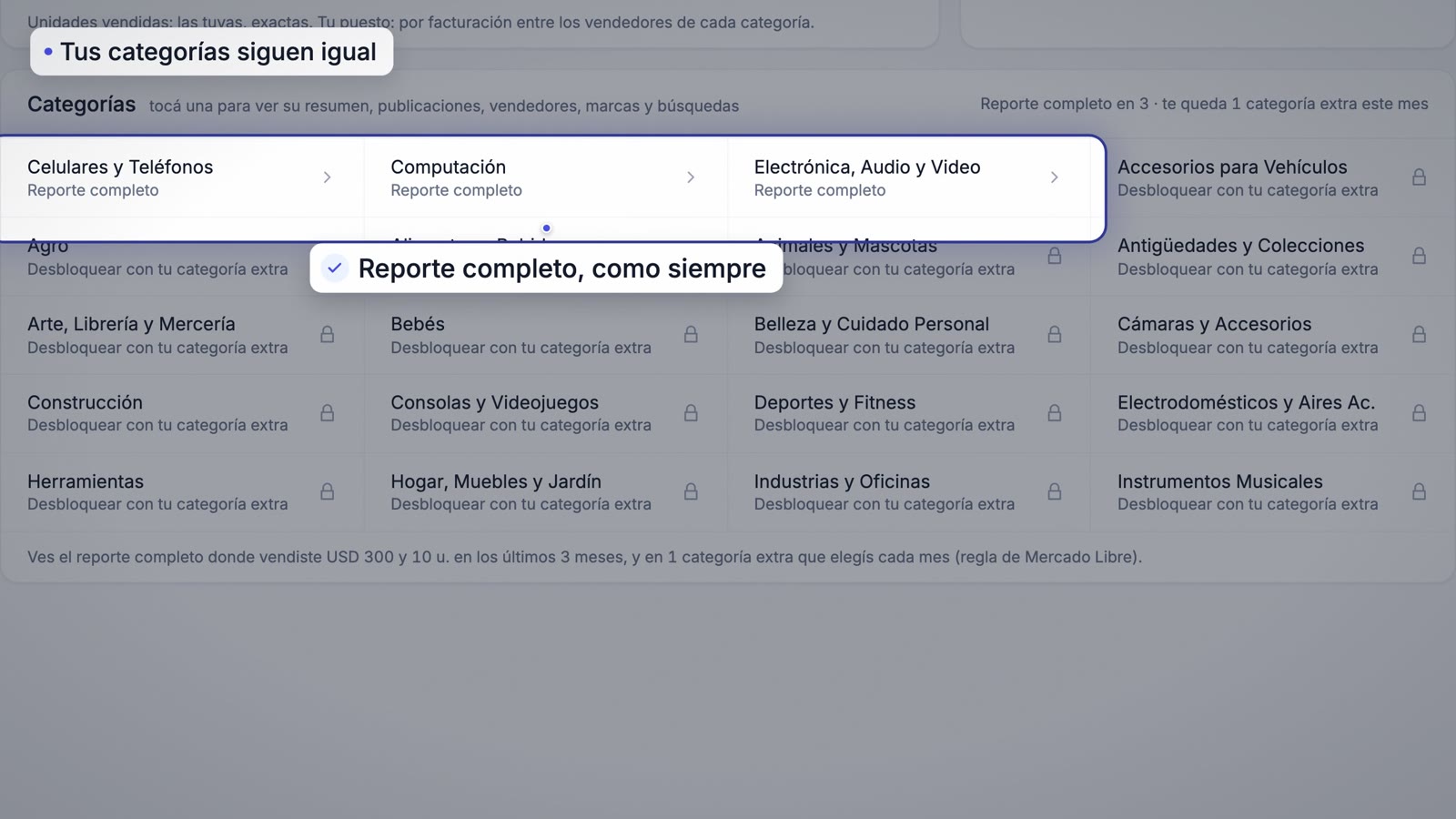Select the Hogar, Muebles y Jardín title
This screenshot has height=819, width=1456.
click(496, 481)
